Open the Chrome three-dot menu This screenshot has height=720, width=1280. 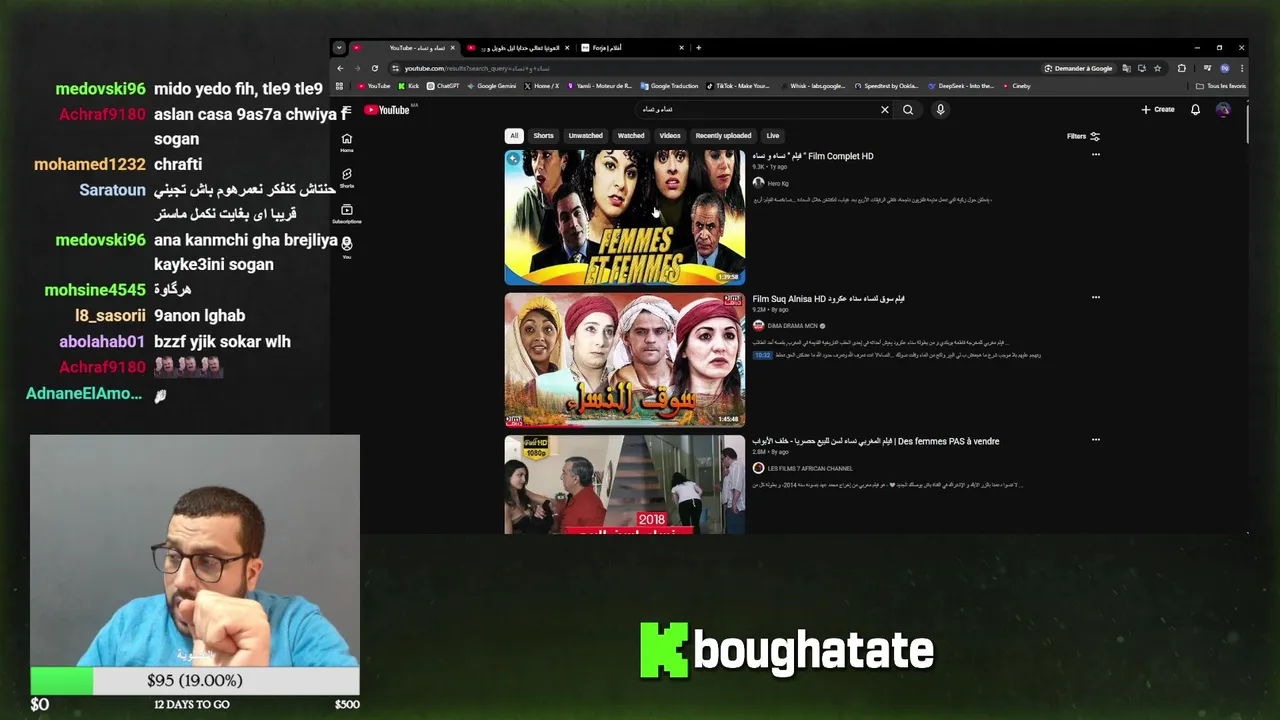[x=1242, y=68]
